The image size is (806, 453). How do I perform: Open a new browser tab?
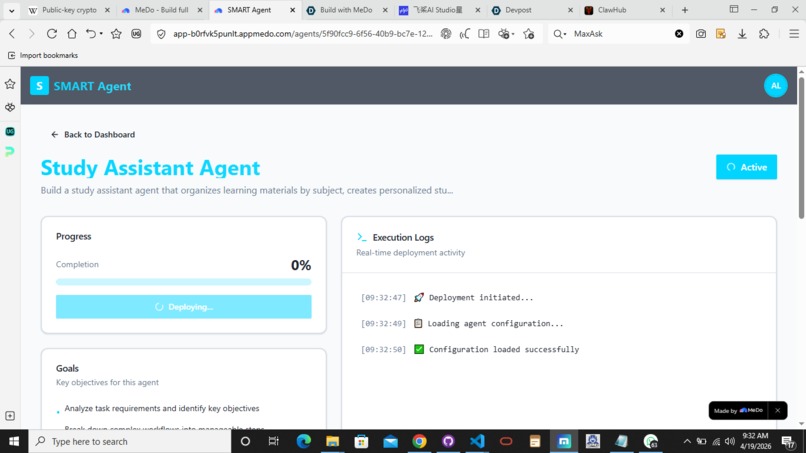click(684, 10)
